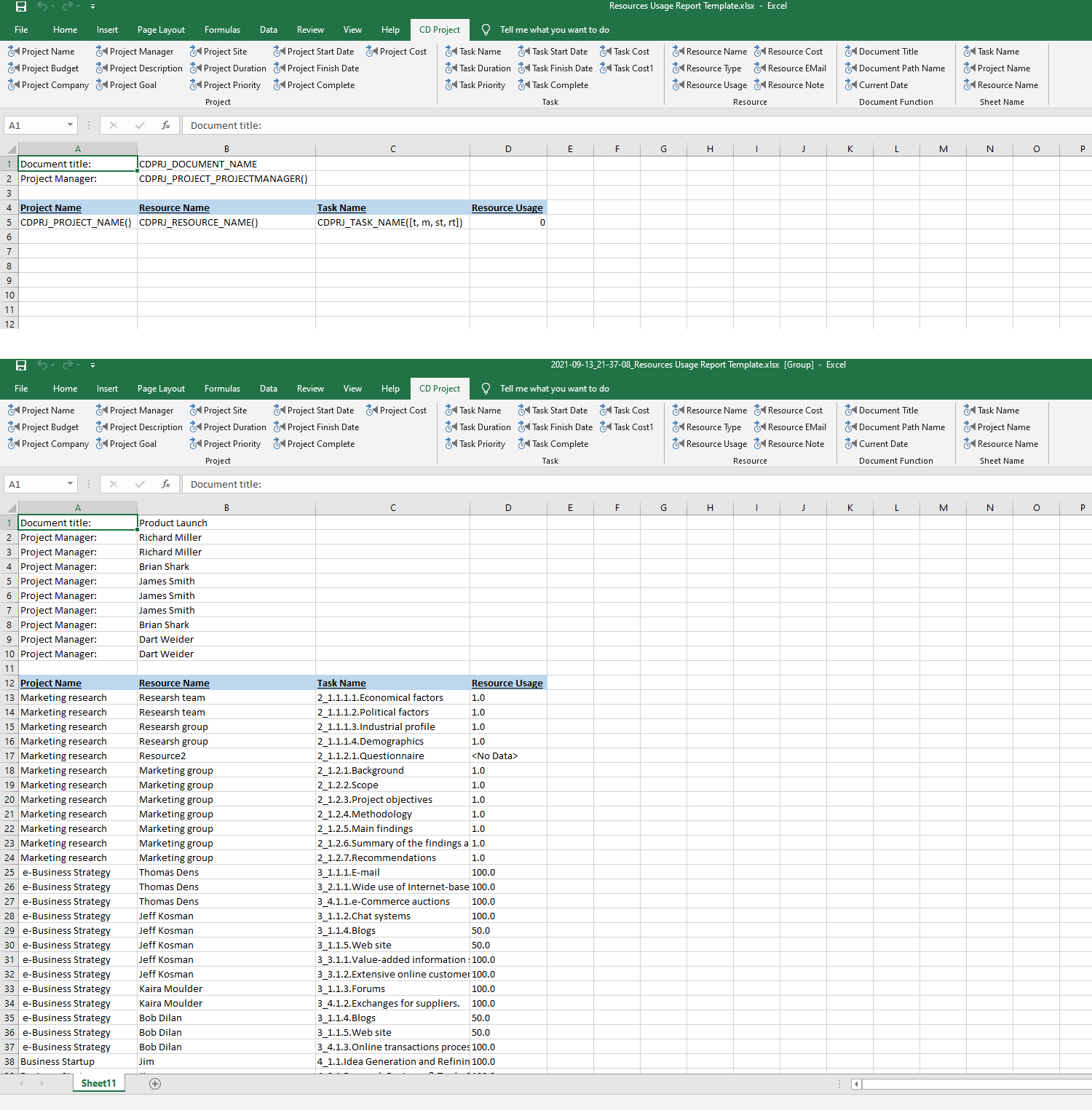1092x1110 pixels.
Task: Click Tell me what you want, upper window
Action: pyautogui.click(x=554, y=30)
